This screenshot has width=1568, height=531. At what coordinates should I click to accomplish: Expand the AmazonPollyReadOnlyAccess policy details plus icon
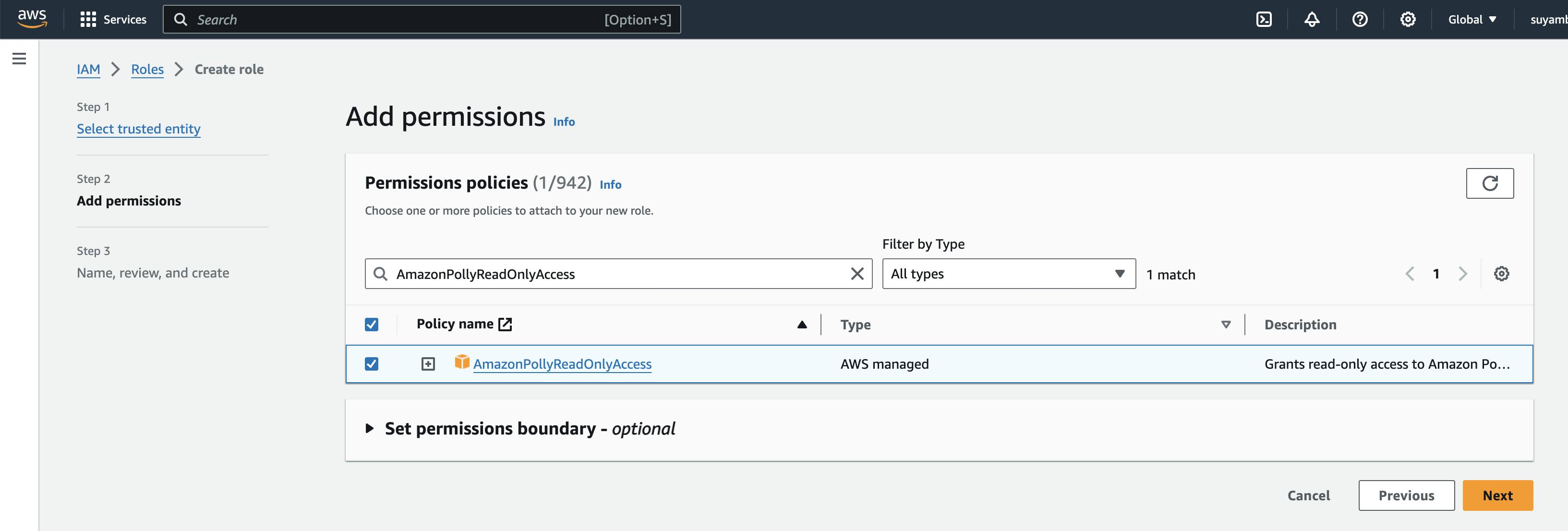428,364
